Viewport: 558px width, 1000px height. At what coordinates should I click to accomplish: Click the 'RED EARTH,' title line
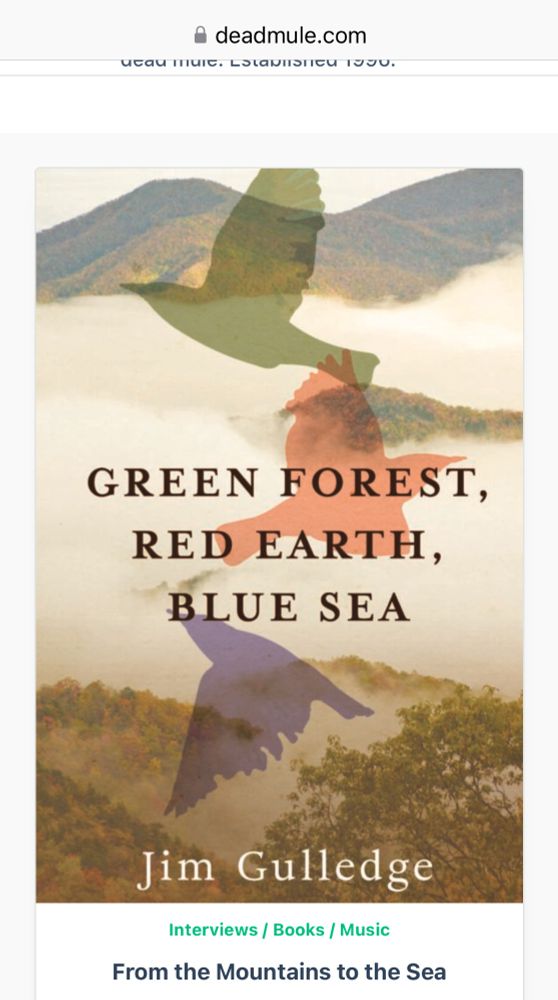tap(286, 545)
